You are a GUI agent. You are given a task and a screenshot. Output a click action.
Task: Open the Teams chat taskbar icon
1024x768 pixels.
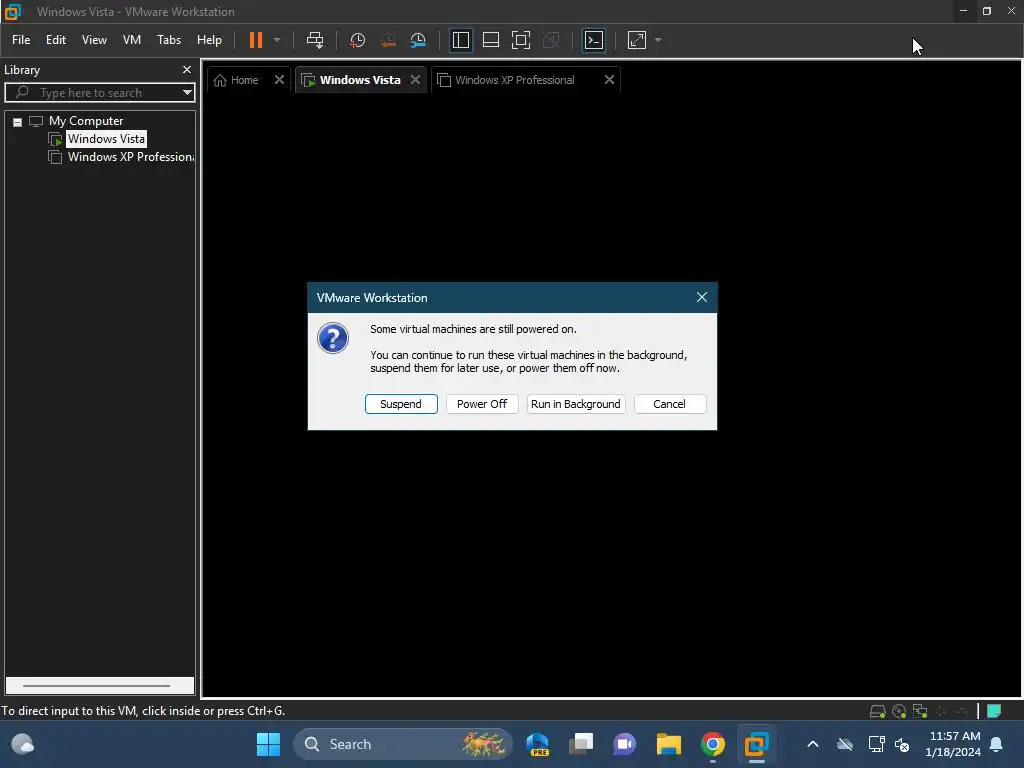coord(625,744)
